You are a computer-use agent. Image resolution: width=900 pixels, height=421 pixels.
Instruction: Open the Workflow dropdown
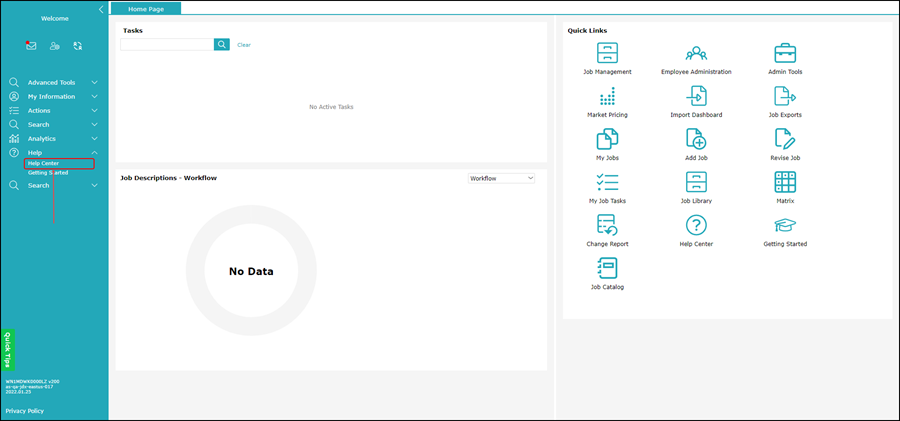pyautogui.click(x=502, y=178)
